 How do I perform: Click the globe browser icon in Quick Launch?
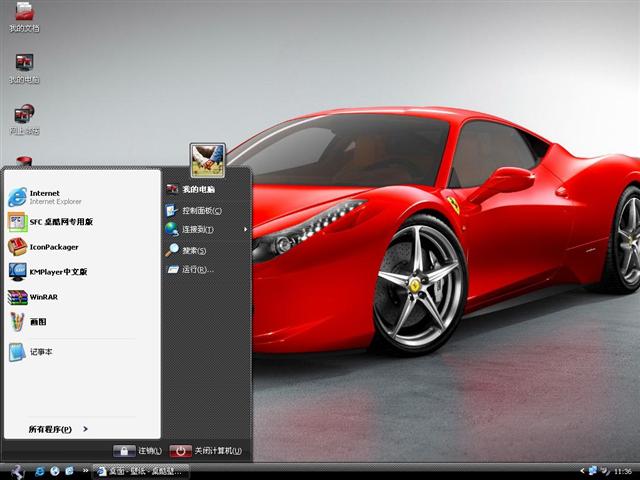pos(55,471)
